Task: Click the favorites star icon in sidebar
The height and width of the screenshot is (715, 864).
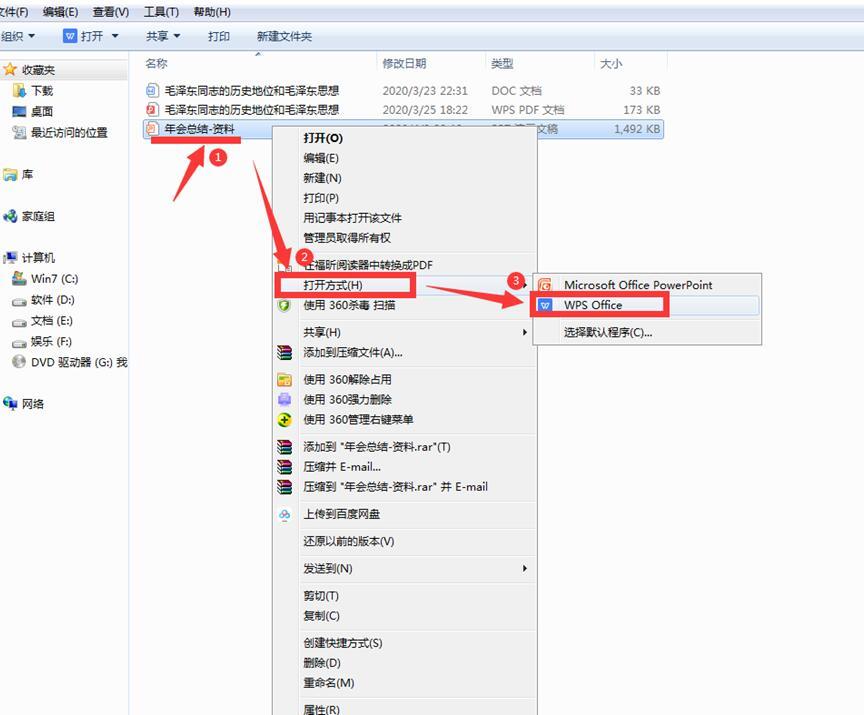Action: point(10,70)
